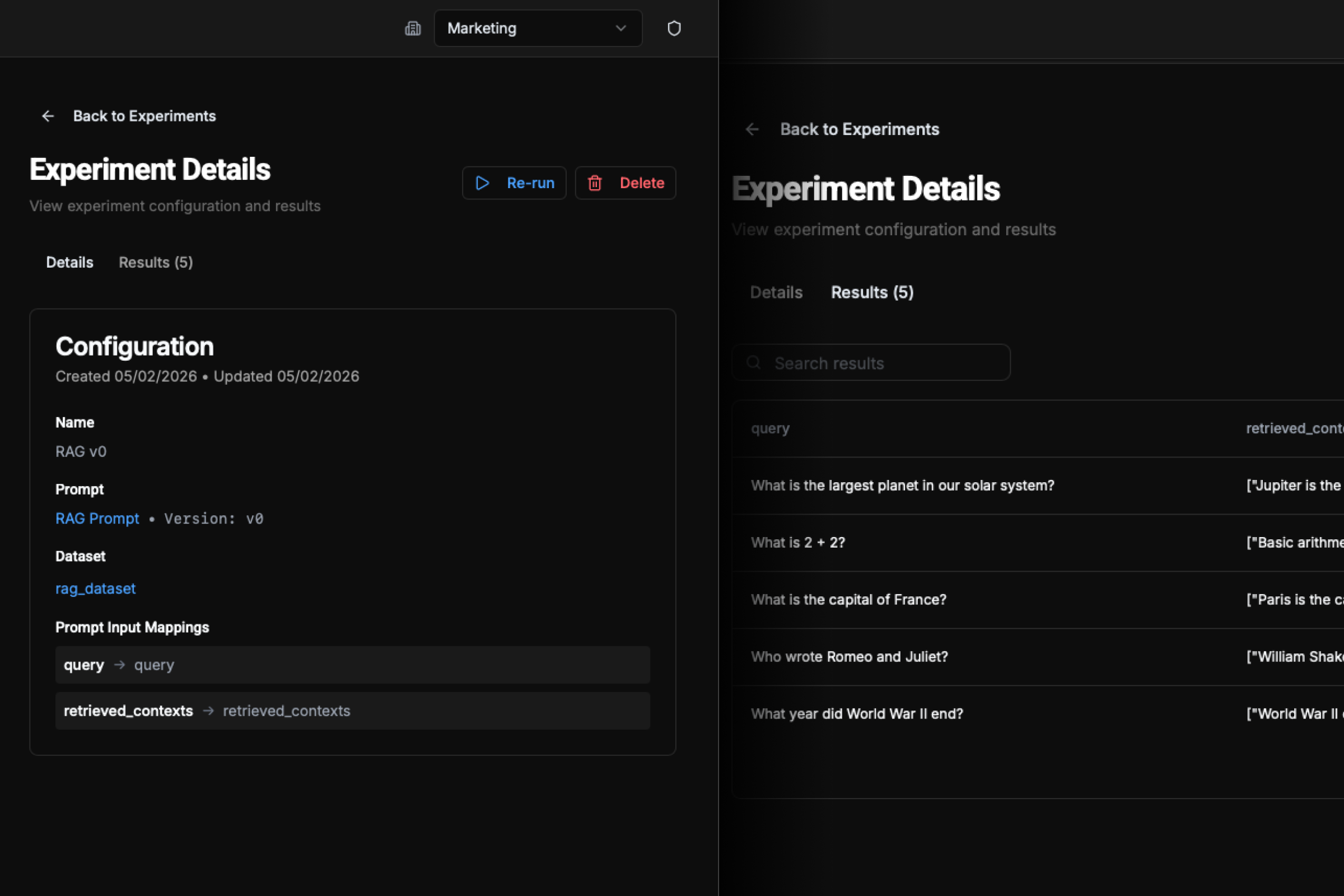Viewport: 1344px width, 896px height.
Task: Select the Romeo and Juliet query row
Action: tap(849, 657)
